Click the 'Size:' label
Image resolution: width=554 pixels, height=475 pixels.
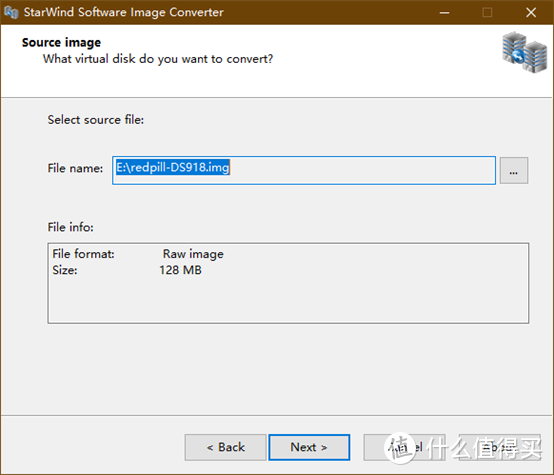65,270
